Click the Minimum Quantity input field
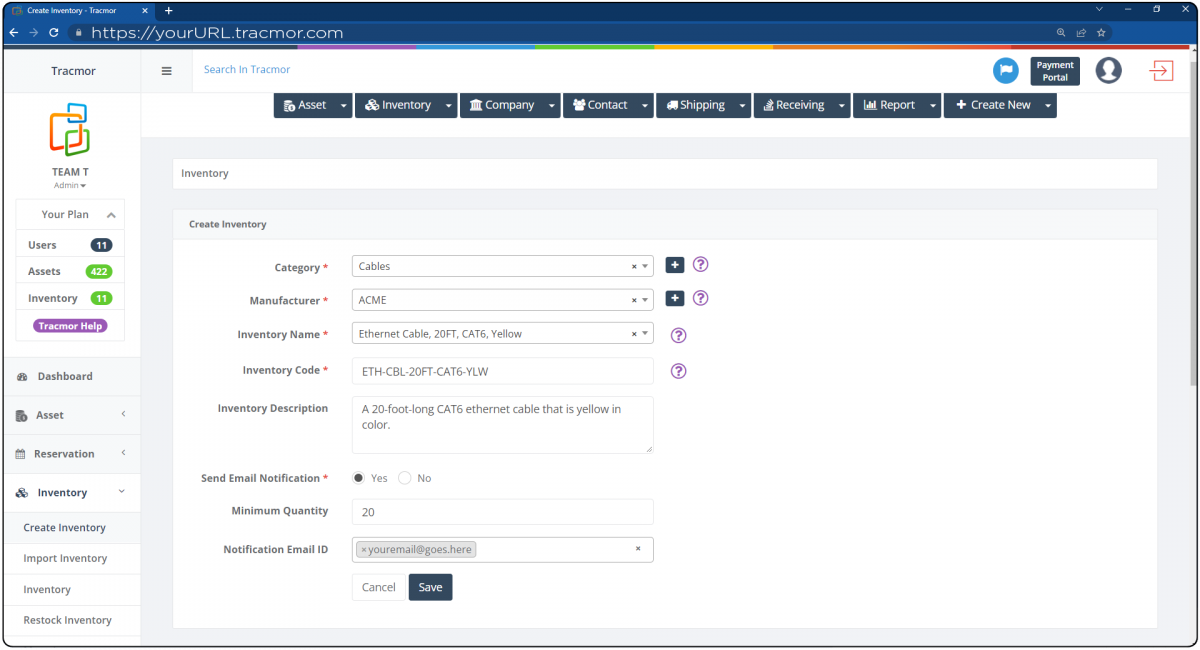This screenshot has height=650, width=1200. click(x=500, y=511)
